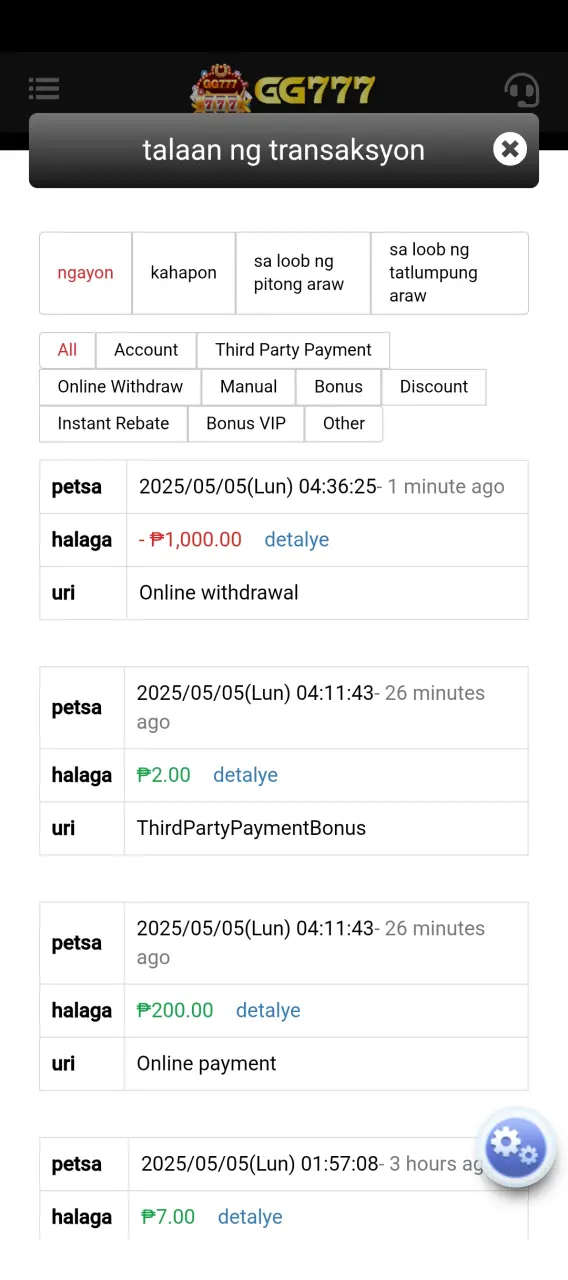Image resolution: width=568 pixels, height=1280 pixels.
Task: Close the talaan ng transaksyon dialog
Action: 510,149
